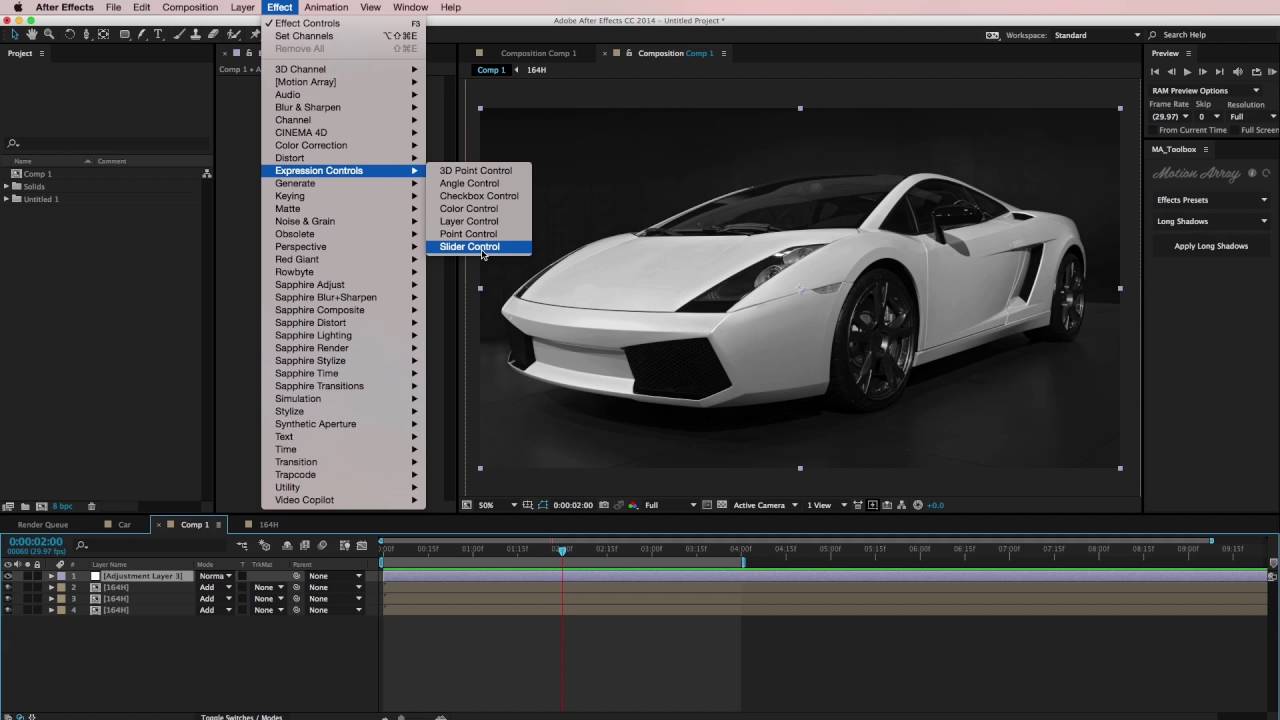Select the Comp 1 item in Project panel
Viewport: 1280px width, 720px height.
[38, 174]
